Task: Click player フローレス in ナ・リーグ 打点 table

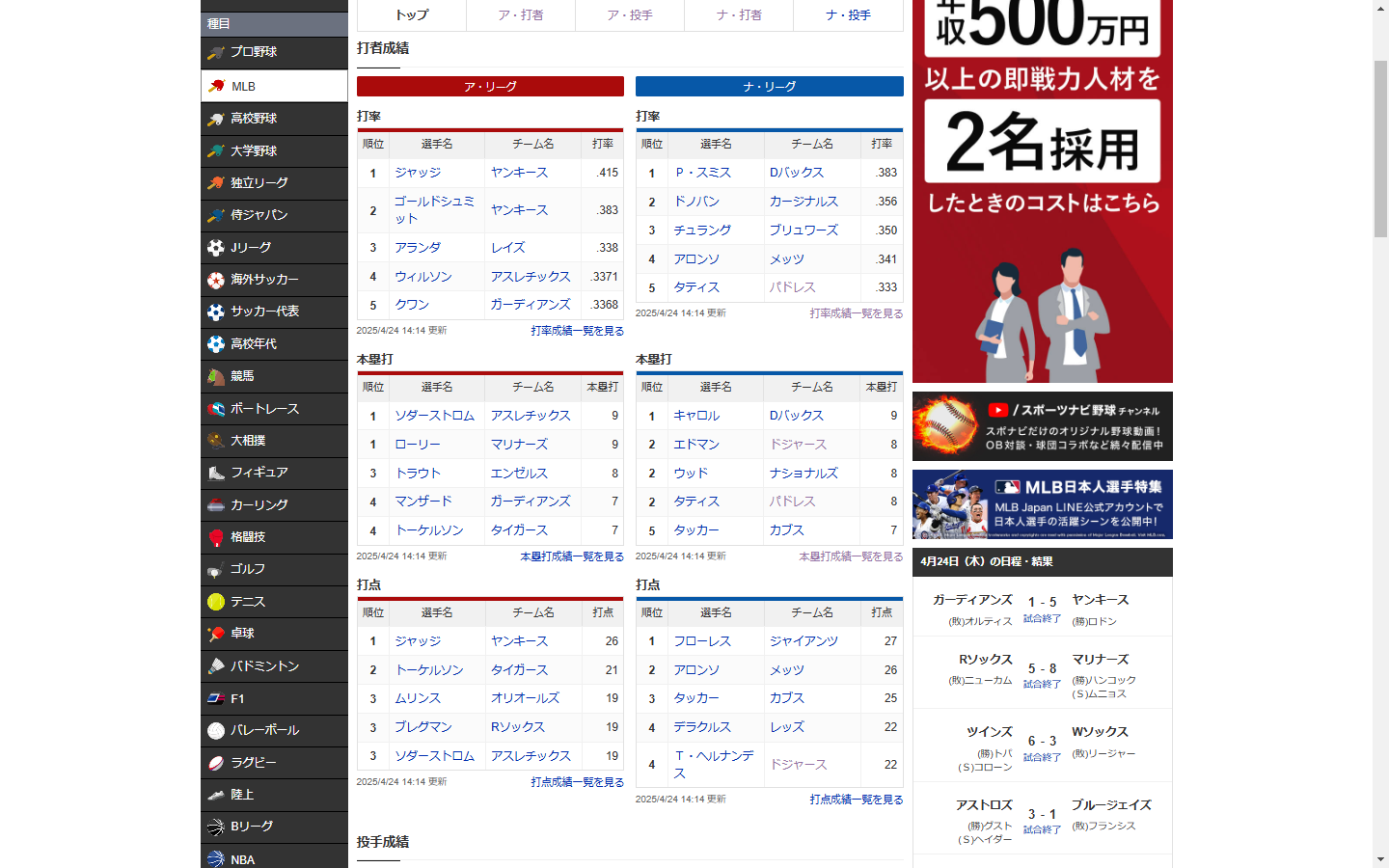Action: pos(702,641)
